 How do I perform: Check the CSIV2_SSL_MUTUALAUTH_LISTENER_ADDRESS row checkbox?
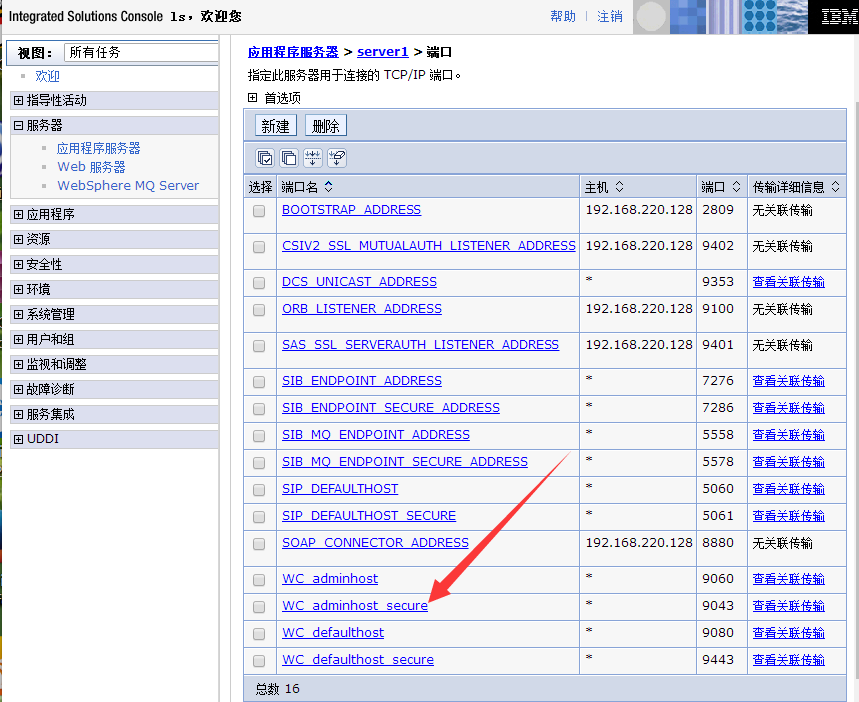[x=259, y=247]
